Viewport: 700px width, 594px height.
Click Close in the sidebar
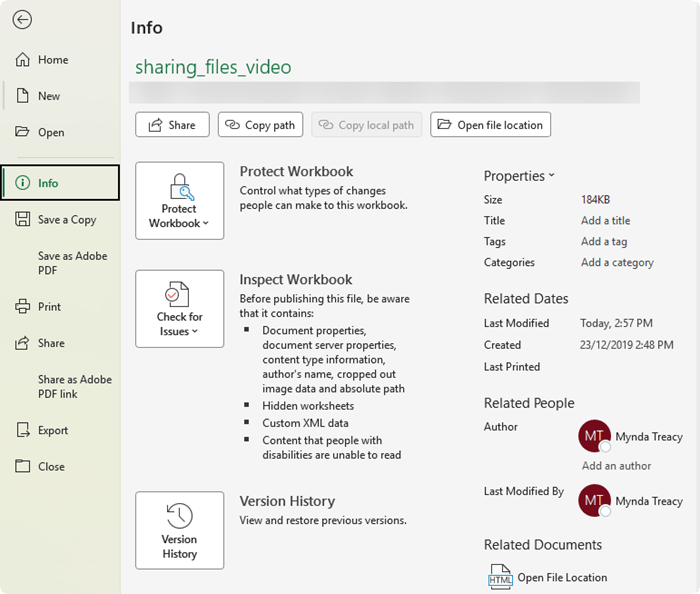pos(60,466)
